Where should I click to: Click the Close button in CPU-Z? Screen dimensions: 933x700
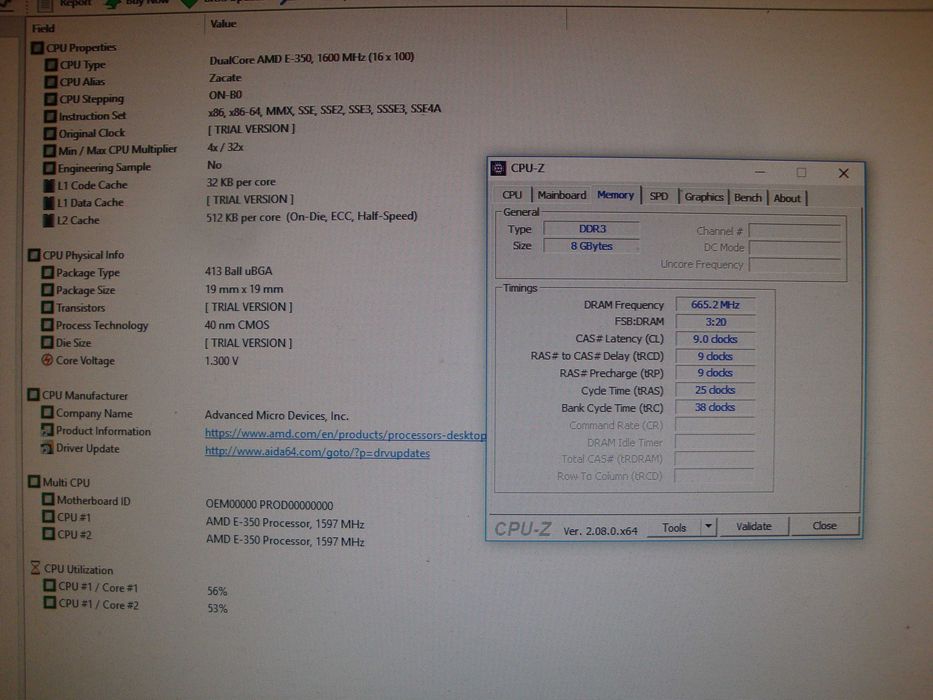point(825,526)
